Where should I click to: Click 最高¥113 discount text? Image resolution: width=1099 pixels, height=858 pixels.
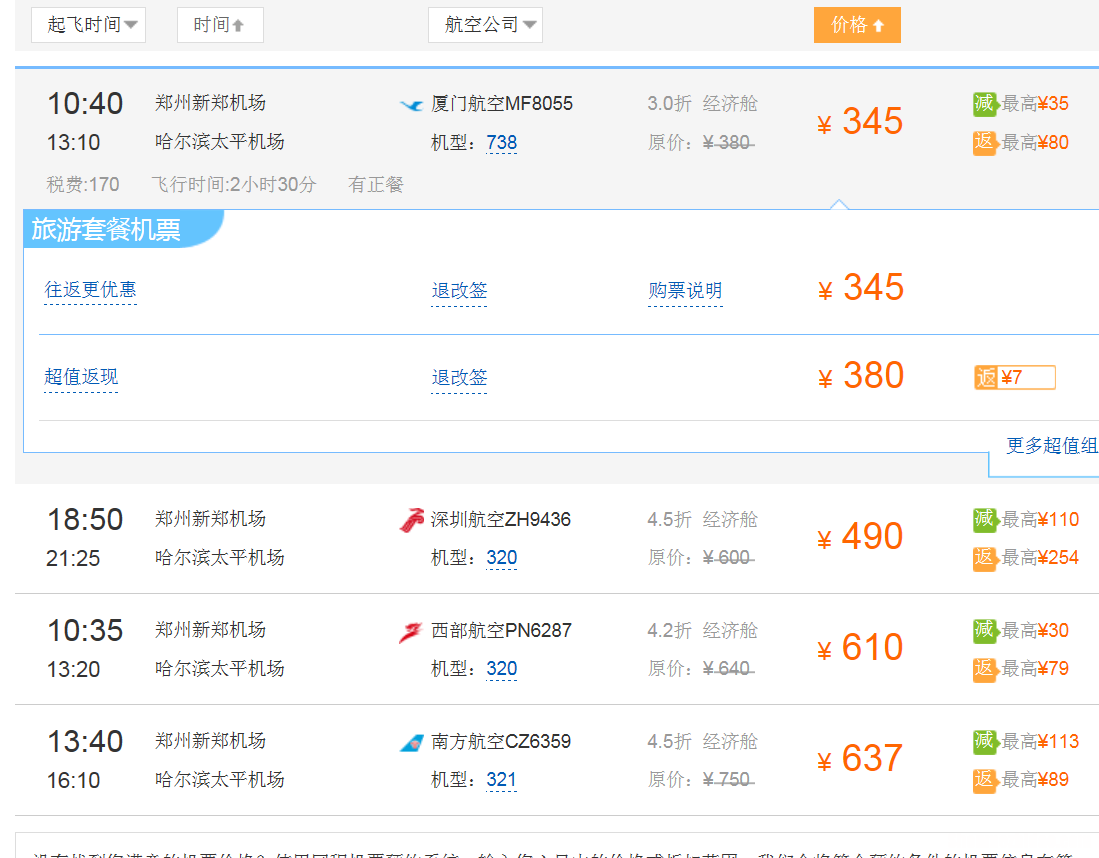click(x=1040, y=741)
